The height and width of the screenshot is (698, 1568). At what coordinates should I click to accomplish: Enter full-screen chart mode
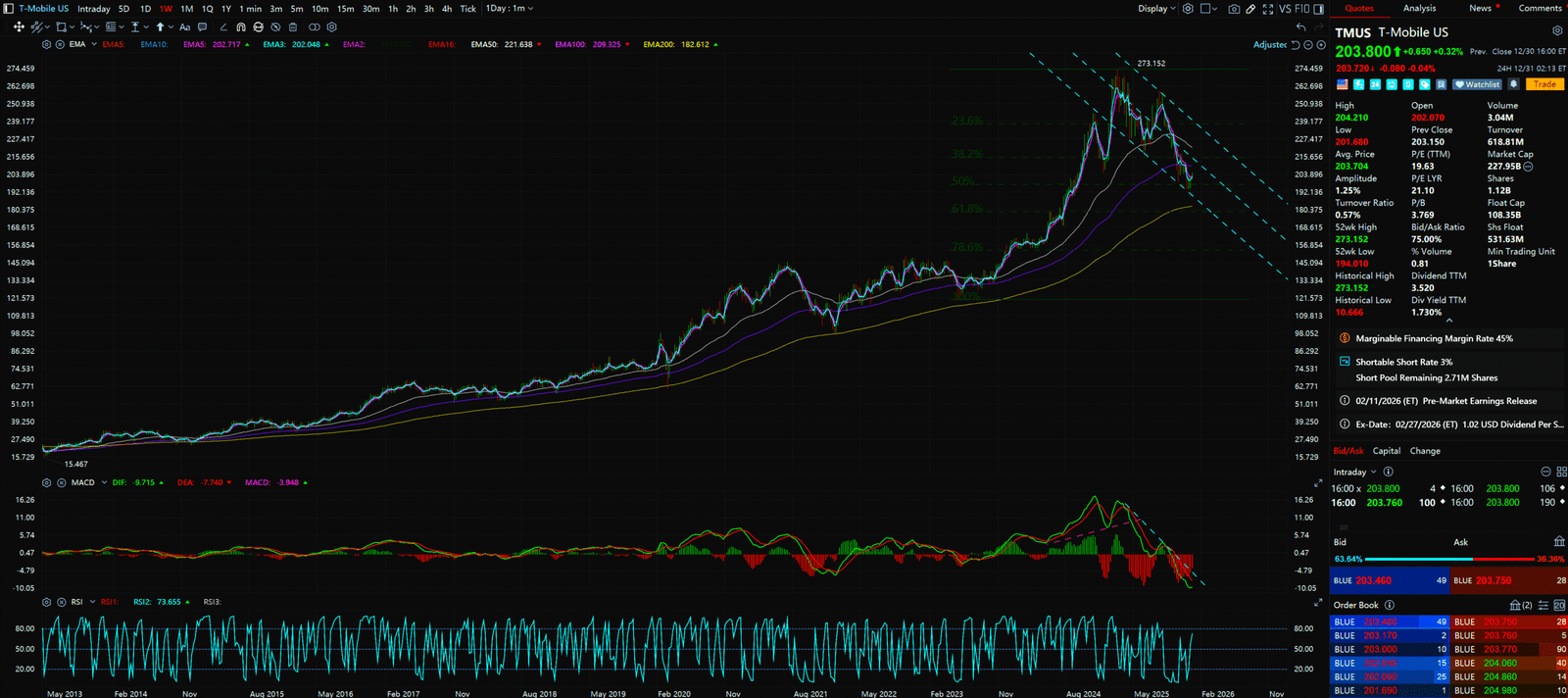1268,9
